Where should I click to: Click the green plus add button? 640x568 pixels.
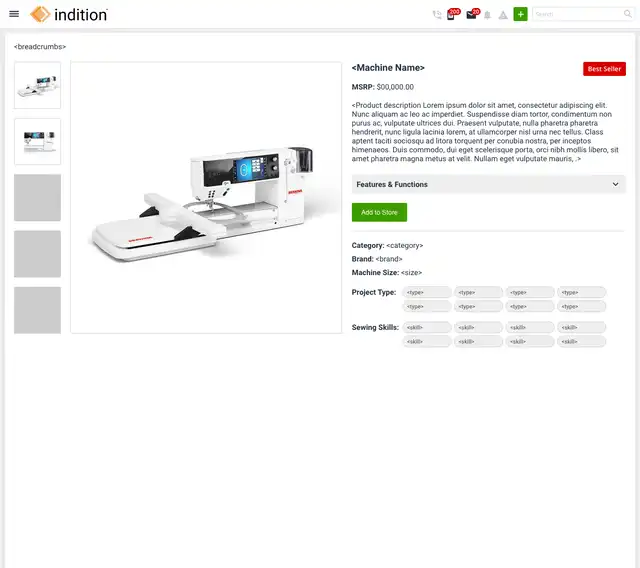tap(520, 14)
